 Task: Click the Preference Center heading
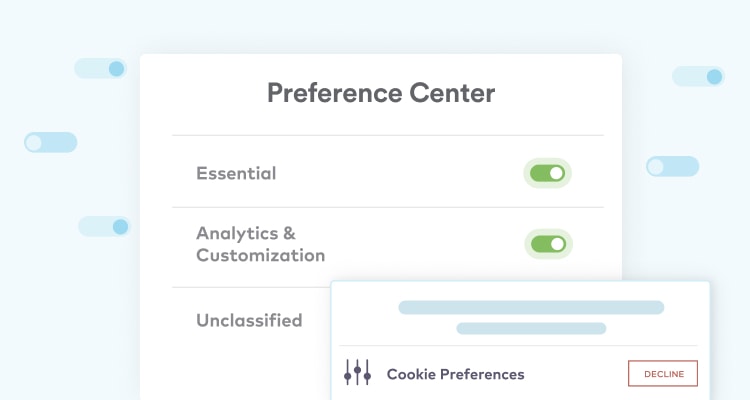tap(381, 93)
